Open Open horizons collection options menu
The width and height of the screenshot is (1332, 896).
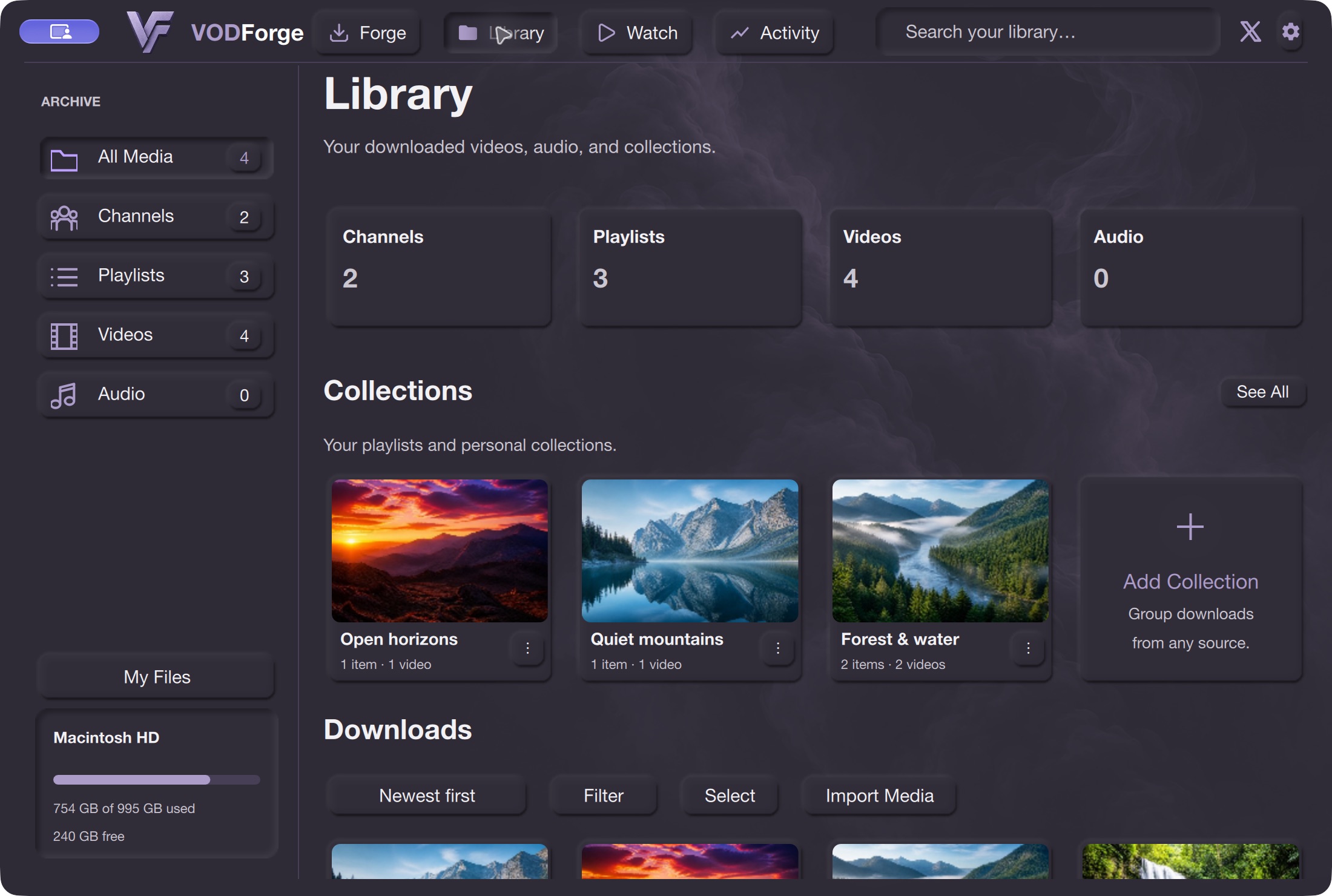click(x=527, y=648)
